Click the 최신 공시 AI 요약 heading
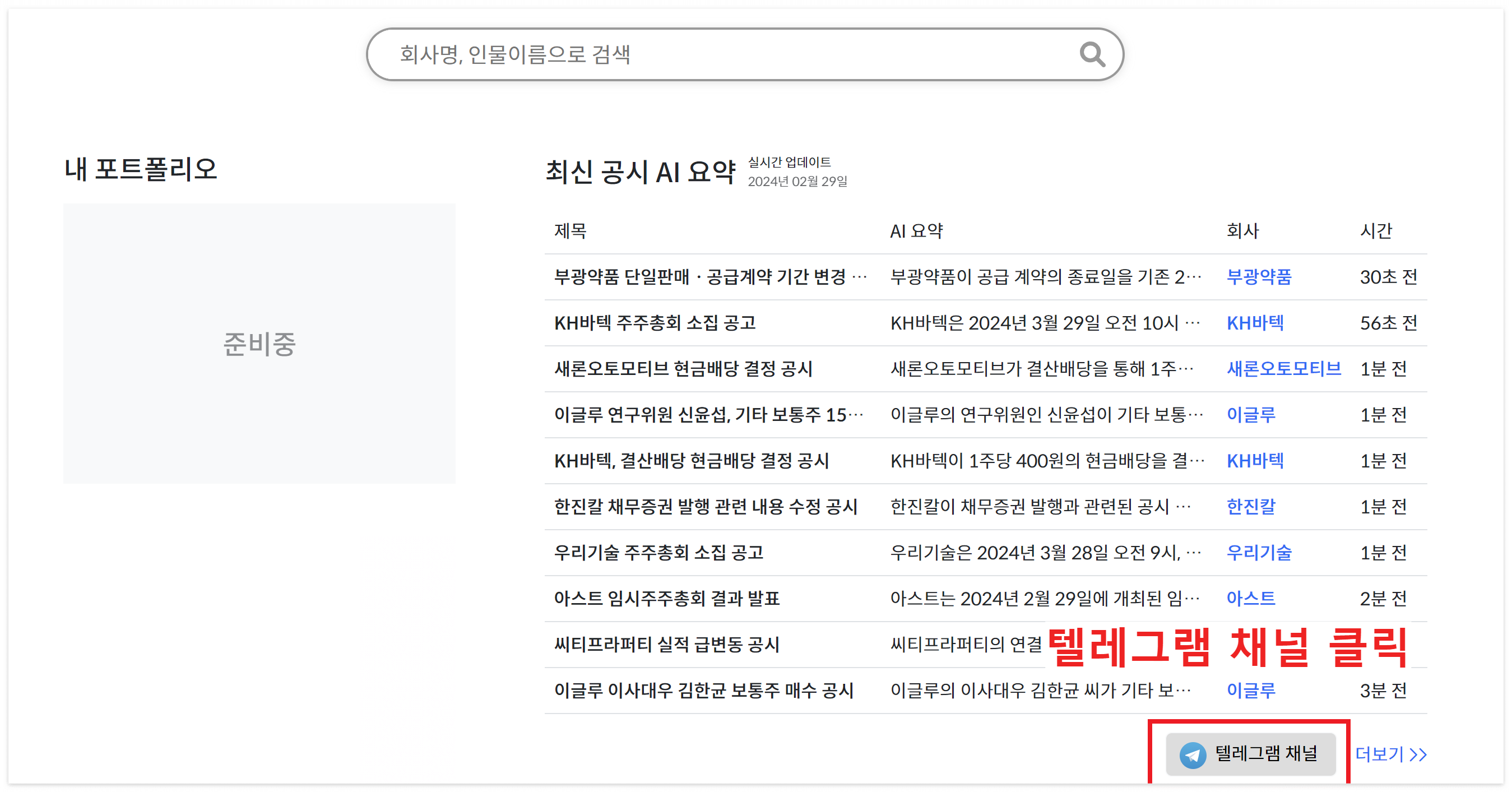Viewport: 1512px width, 792px height. pyautogui.click(x=640, y=172)
